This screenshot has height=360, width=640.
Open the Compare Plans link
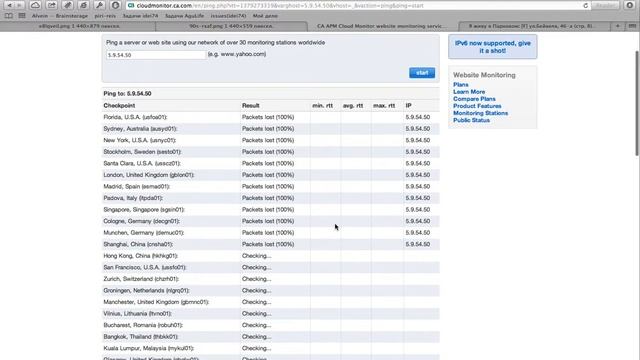(x=474, y=99)
